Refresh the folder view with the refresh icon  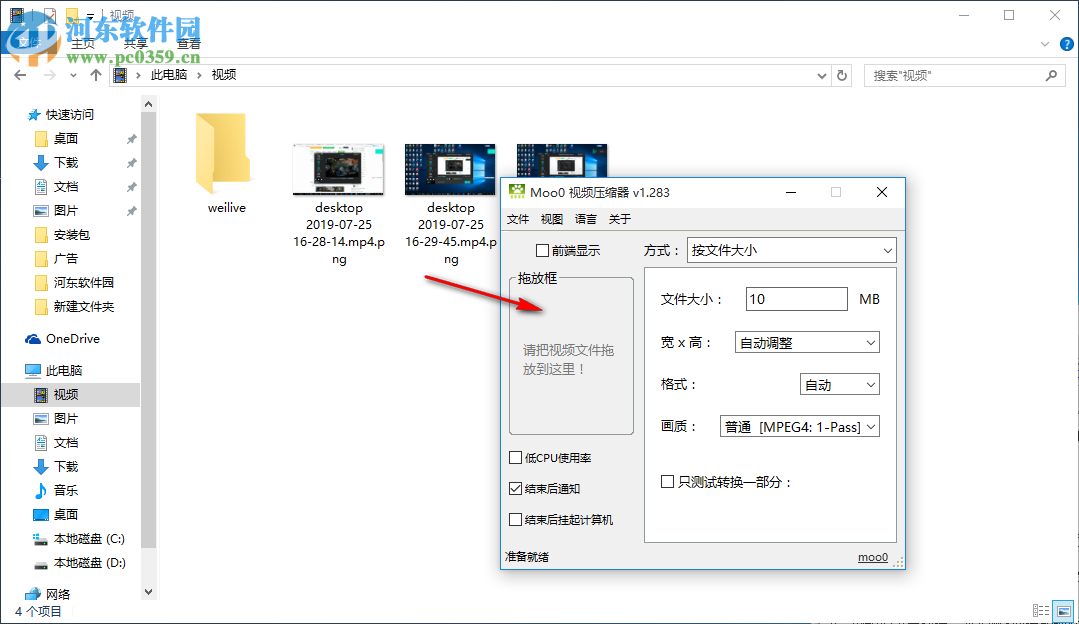pos(841,74)
